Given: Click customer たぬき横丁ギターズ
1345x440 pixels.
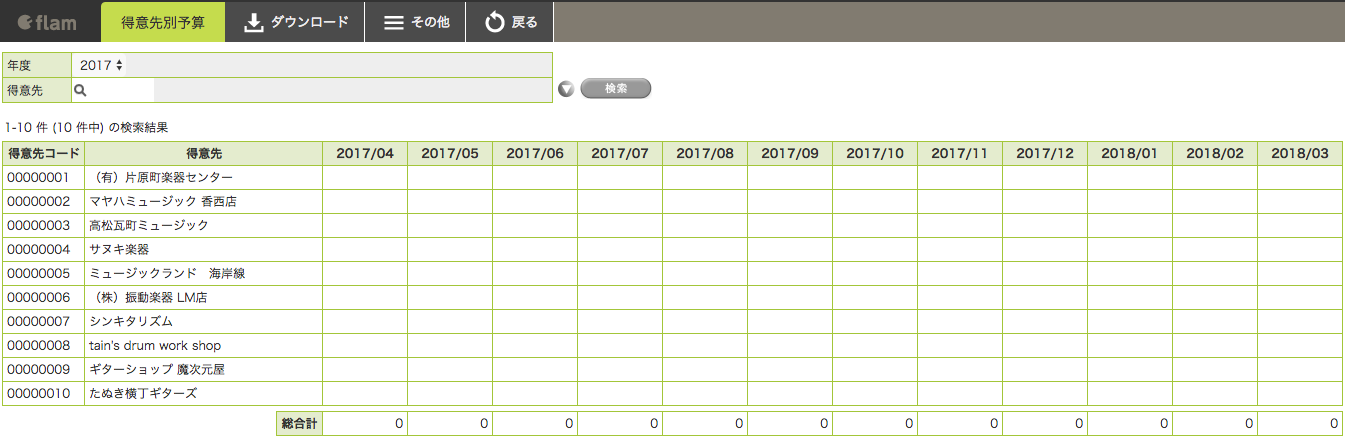Looking at the screenshot, I should (x=143, y=394).
